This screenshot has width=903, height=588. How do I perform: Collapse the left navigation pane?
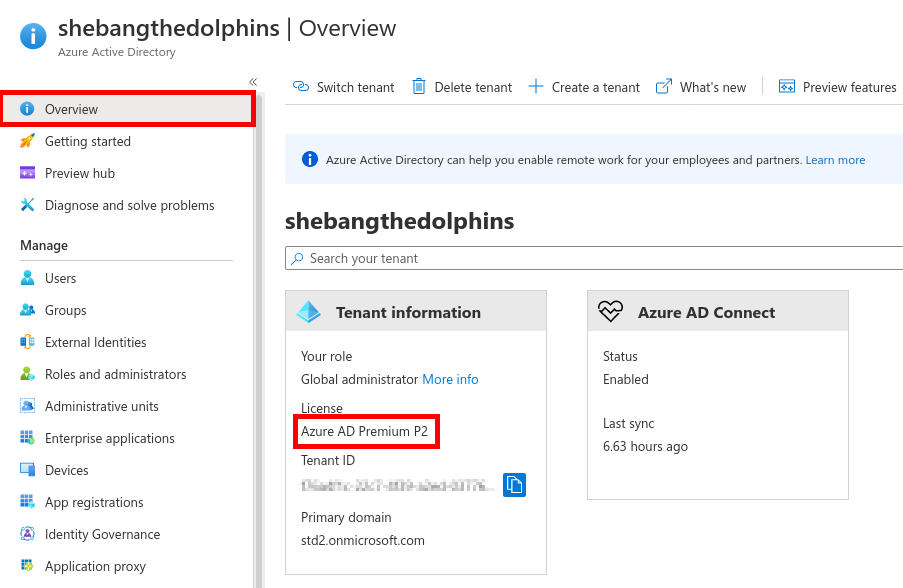[x=252, y=80]
